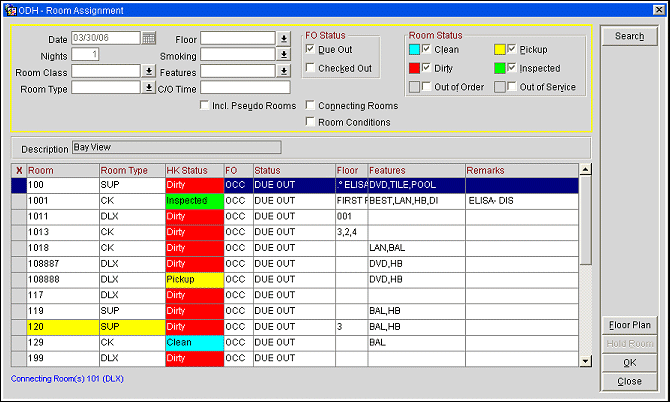
Task: Click the red Dirty color swatch
Action: coord(414,68)
